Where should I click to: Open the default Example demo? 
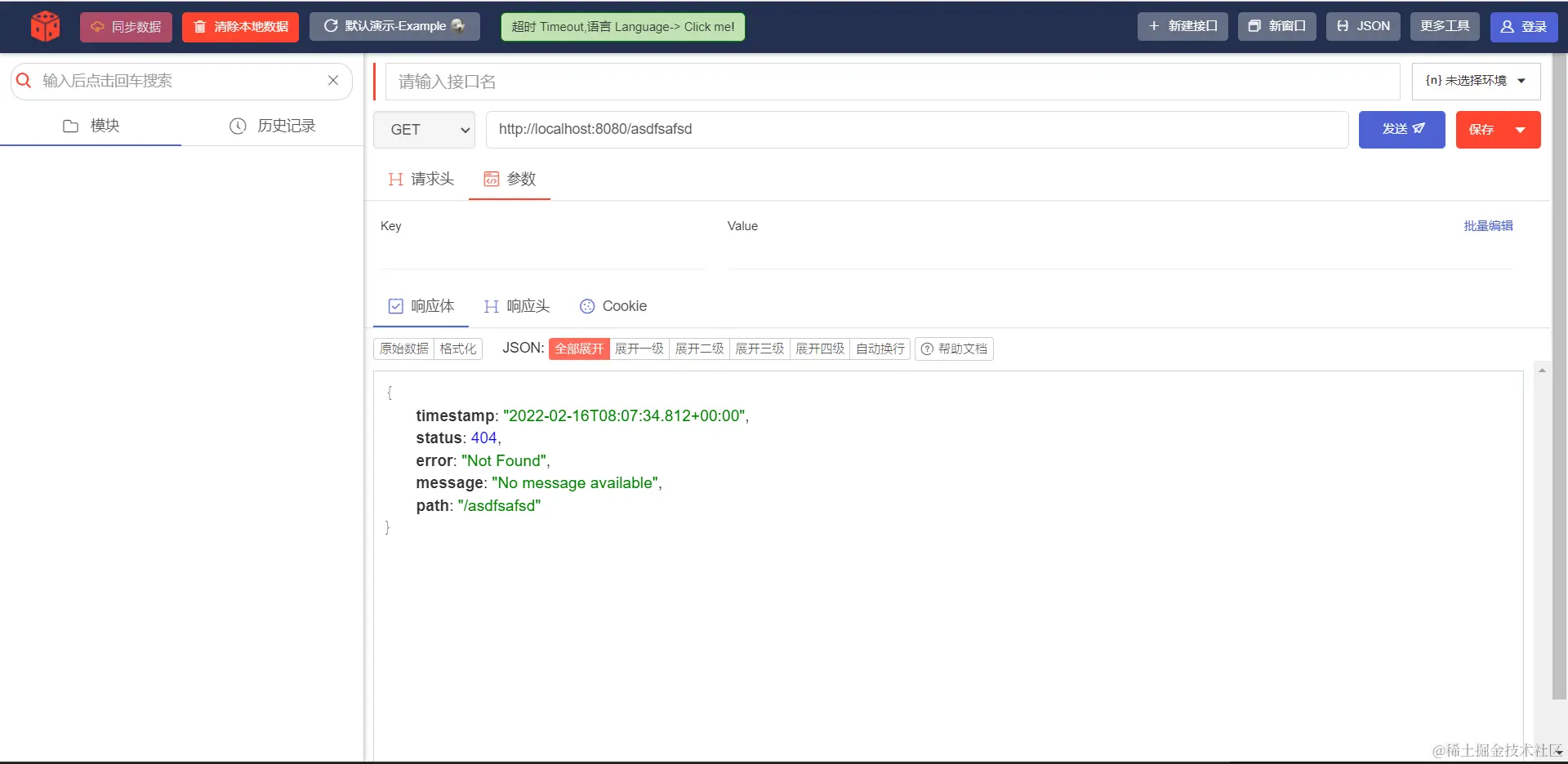click(x=394, y=27)
